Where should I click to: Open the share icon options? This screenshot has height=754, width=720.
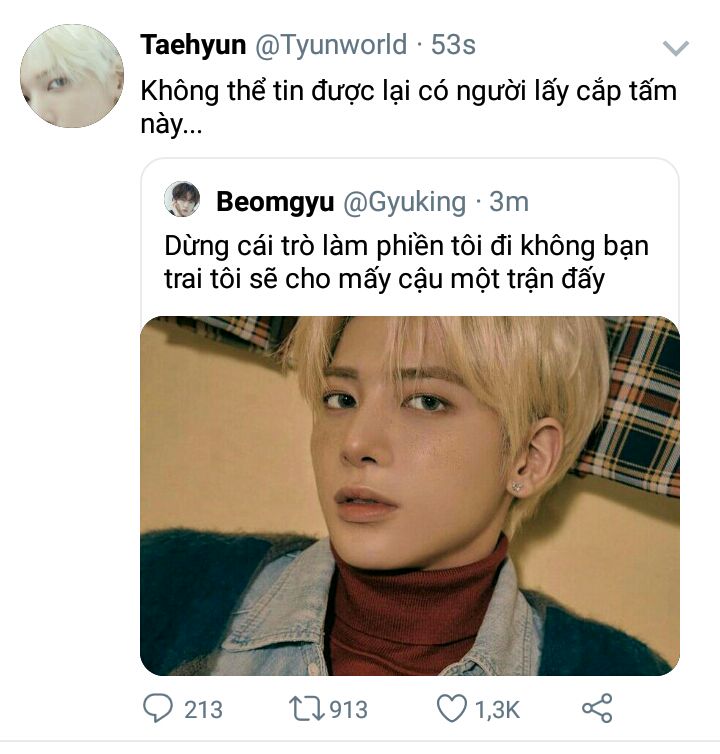point(597,708)
